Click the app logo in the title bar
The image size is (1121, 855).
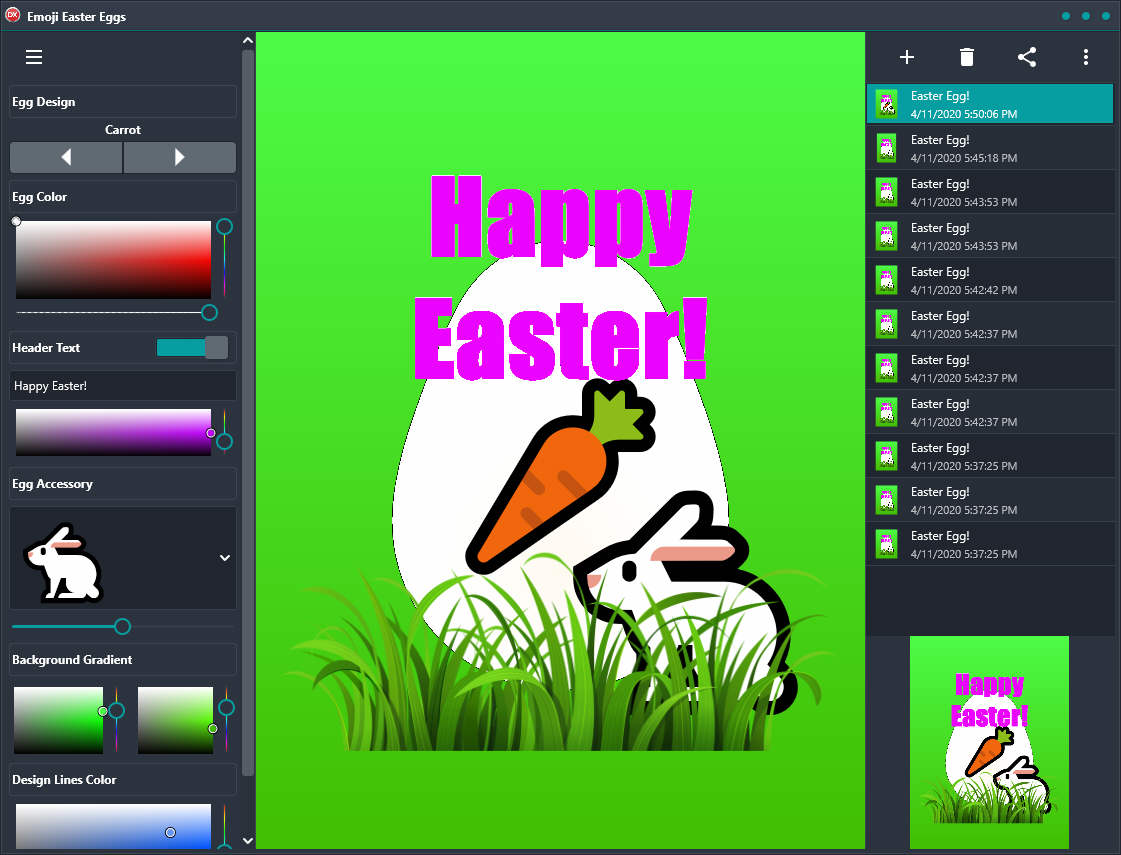pos(14,16)
